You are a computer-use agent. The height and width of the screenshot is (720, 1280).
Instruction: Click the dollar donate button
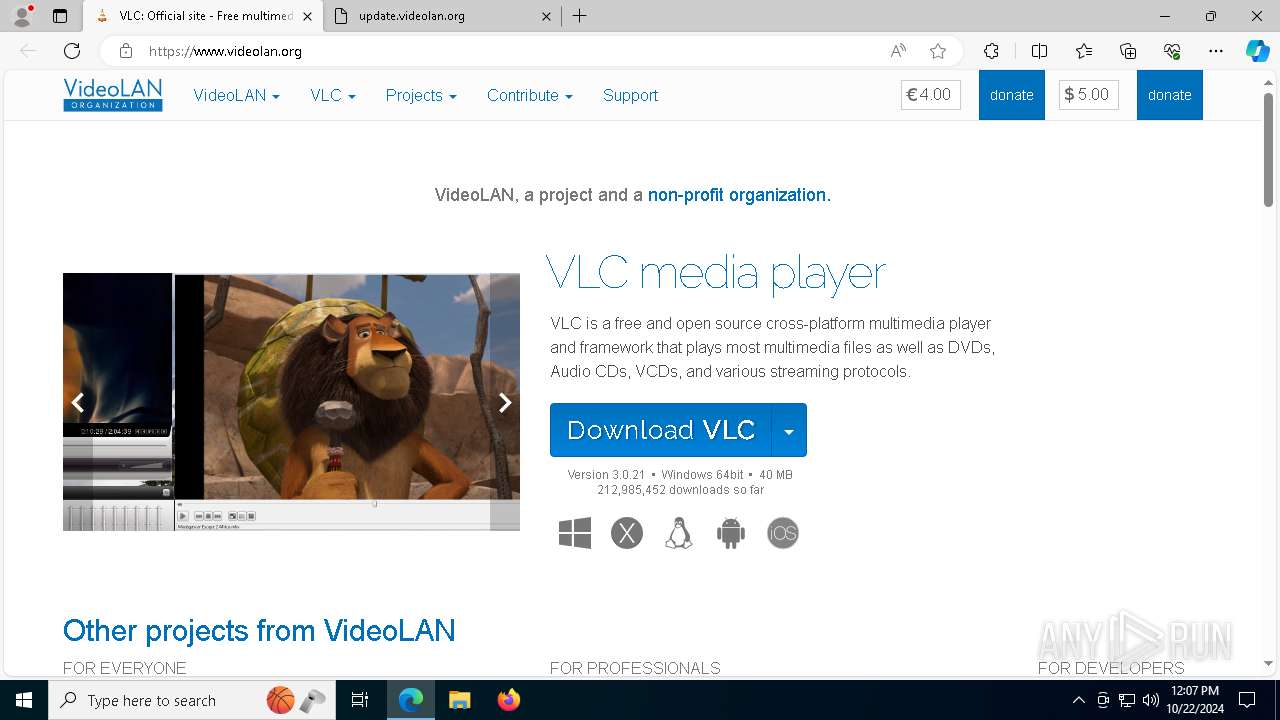(x=1170, y=95)
